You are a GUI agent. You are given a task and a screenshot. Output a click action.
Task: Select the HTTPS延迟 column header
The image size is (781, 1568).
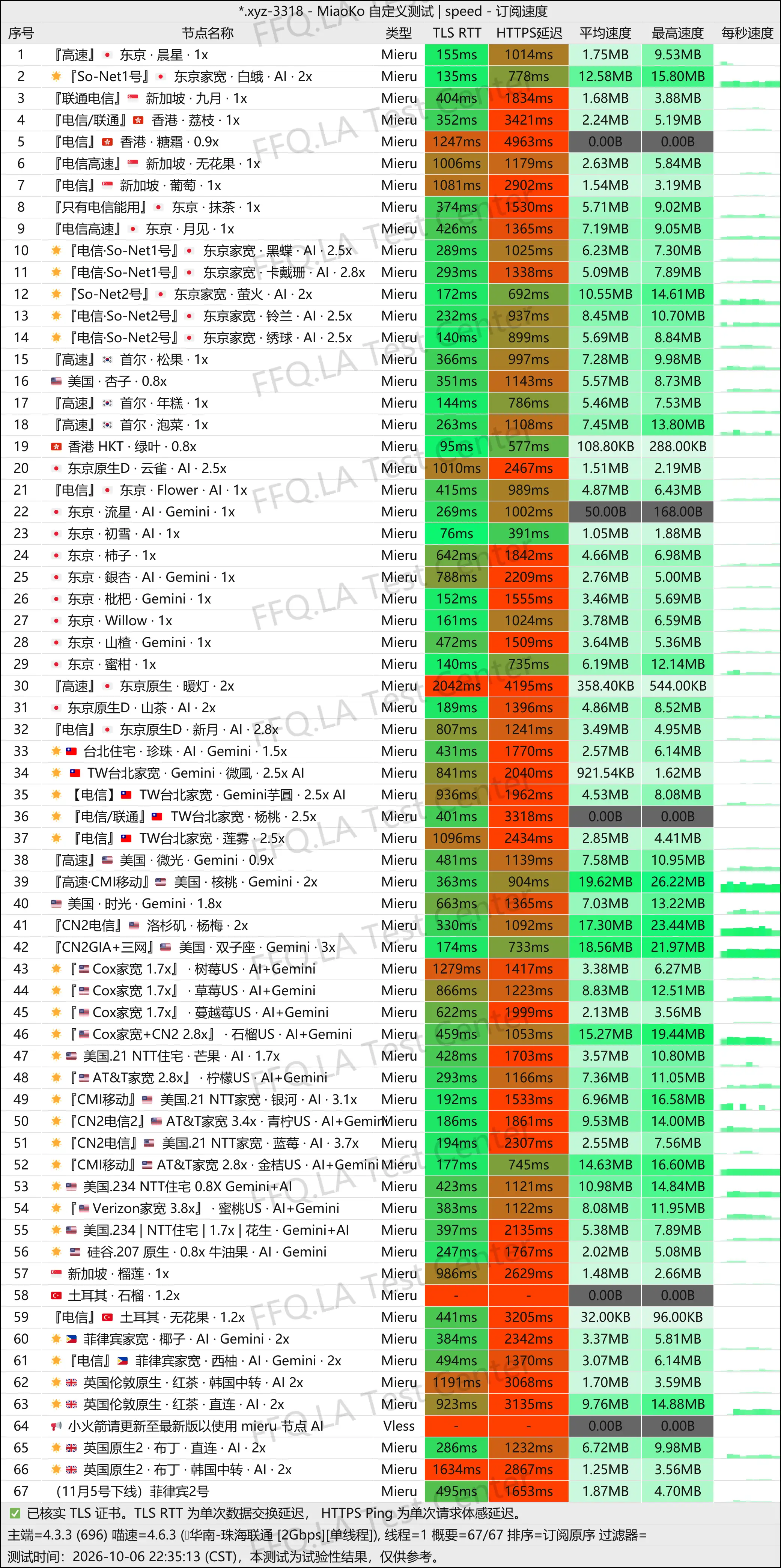(529, 33)
